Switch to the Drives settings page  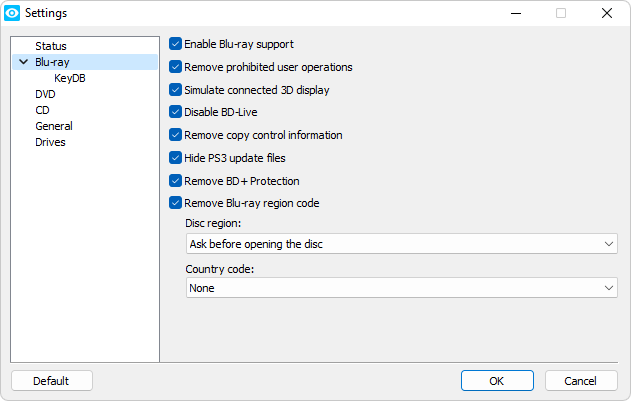(x=50, y=142)
